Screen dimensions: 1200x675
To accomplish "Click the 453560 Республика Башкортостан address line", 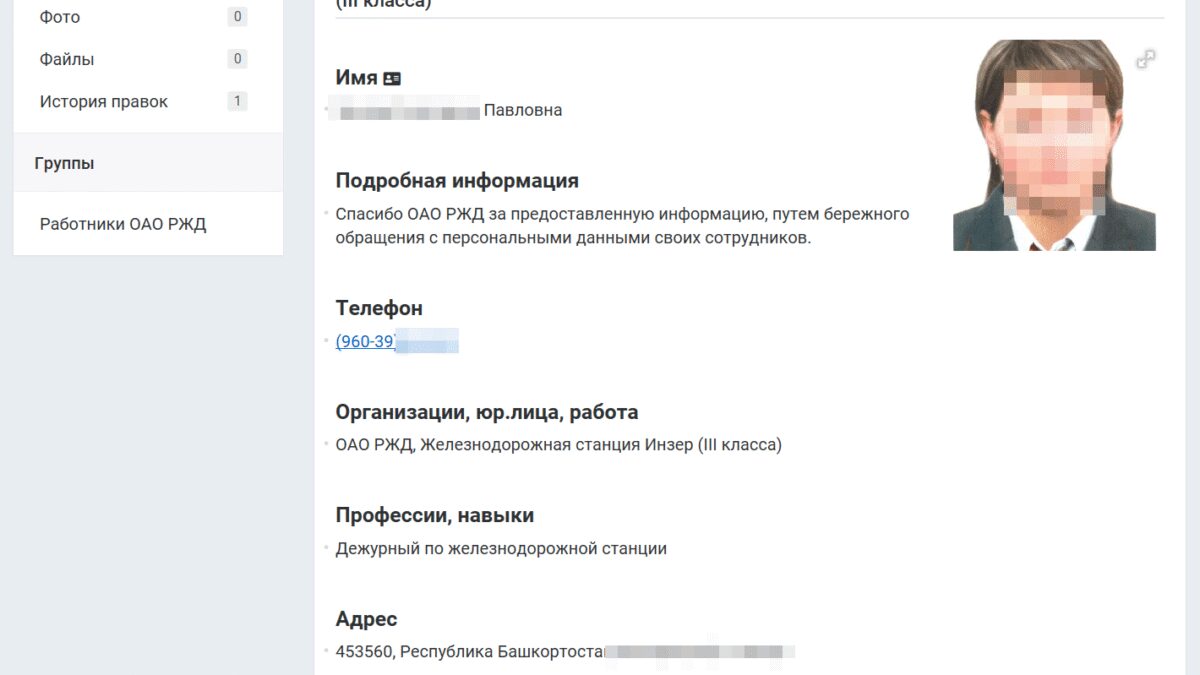I will 470,652.
